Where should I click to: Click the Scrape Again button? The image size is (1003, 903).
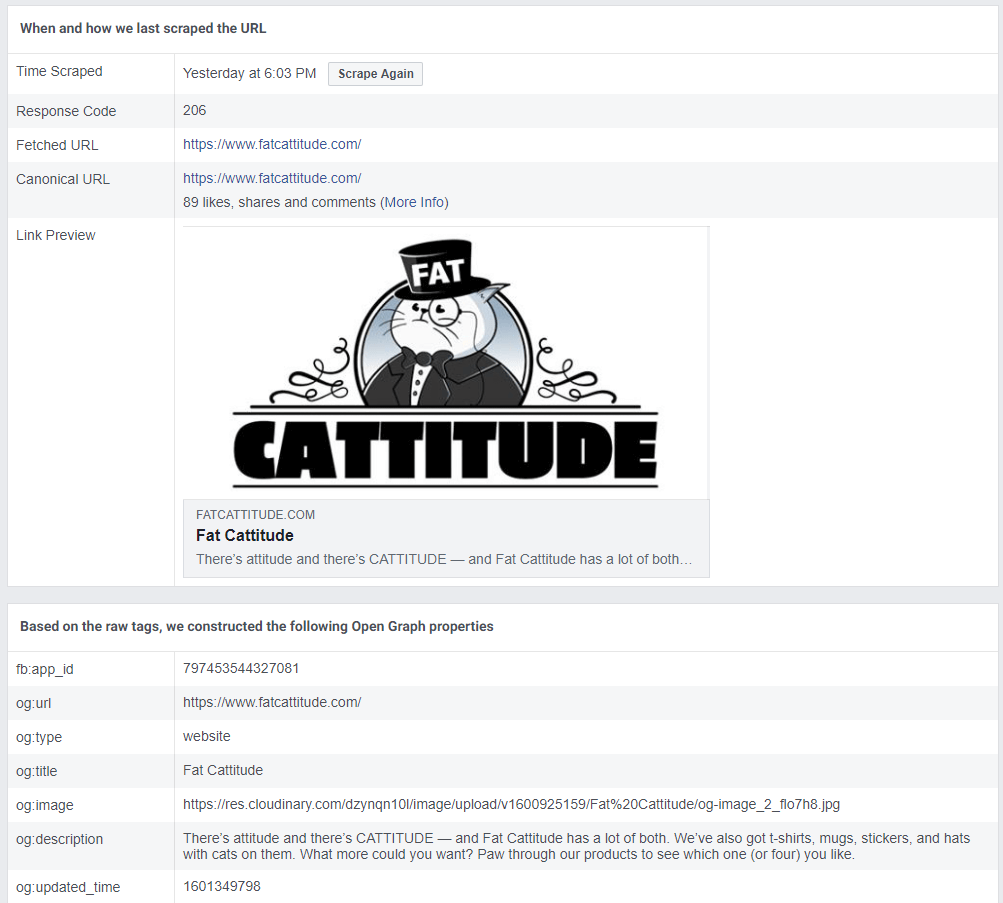tap(375, 74)
